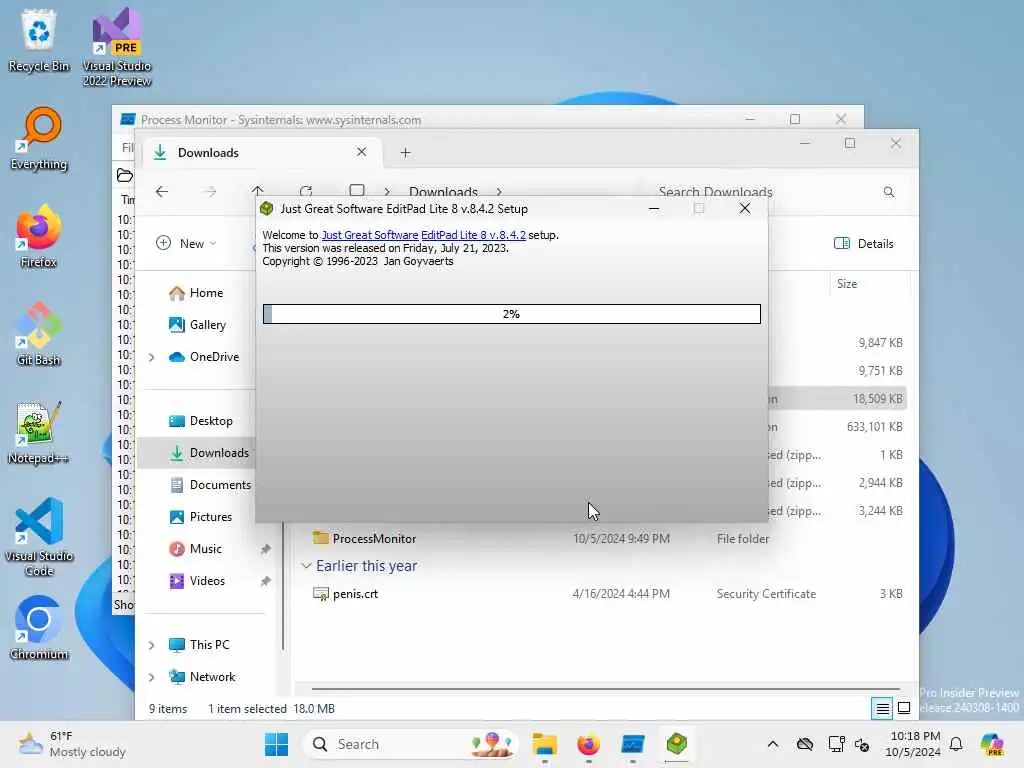The width and height of the screenshot is (1024, 768).
Task: Go to Home in navigation pane
Action: click(x=196, y=293)
